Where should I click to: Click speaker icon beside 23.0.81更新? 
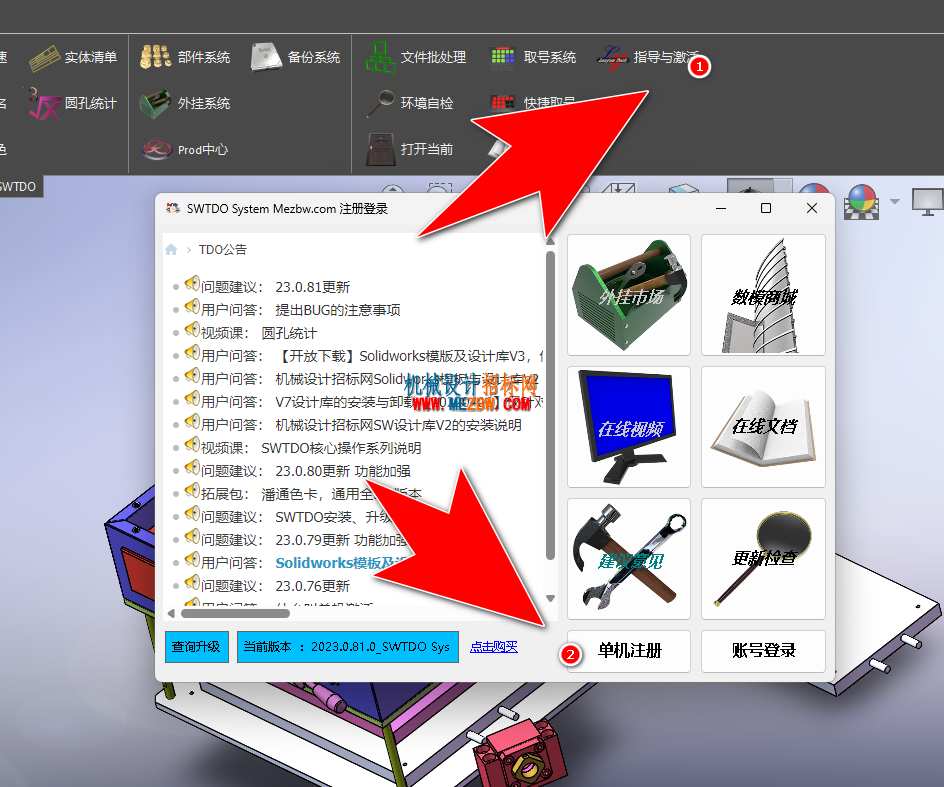click(192, 283)
